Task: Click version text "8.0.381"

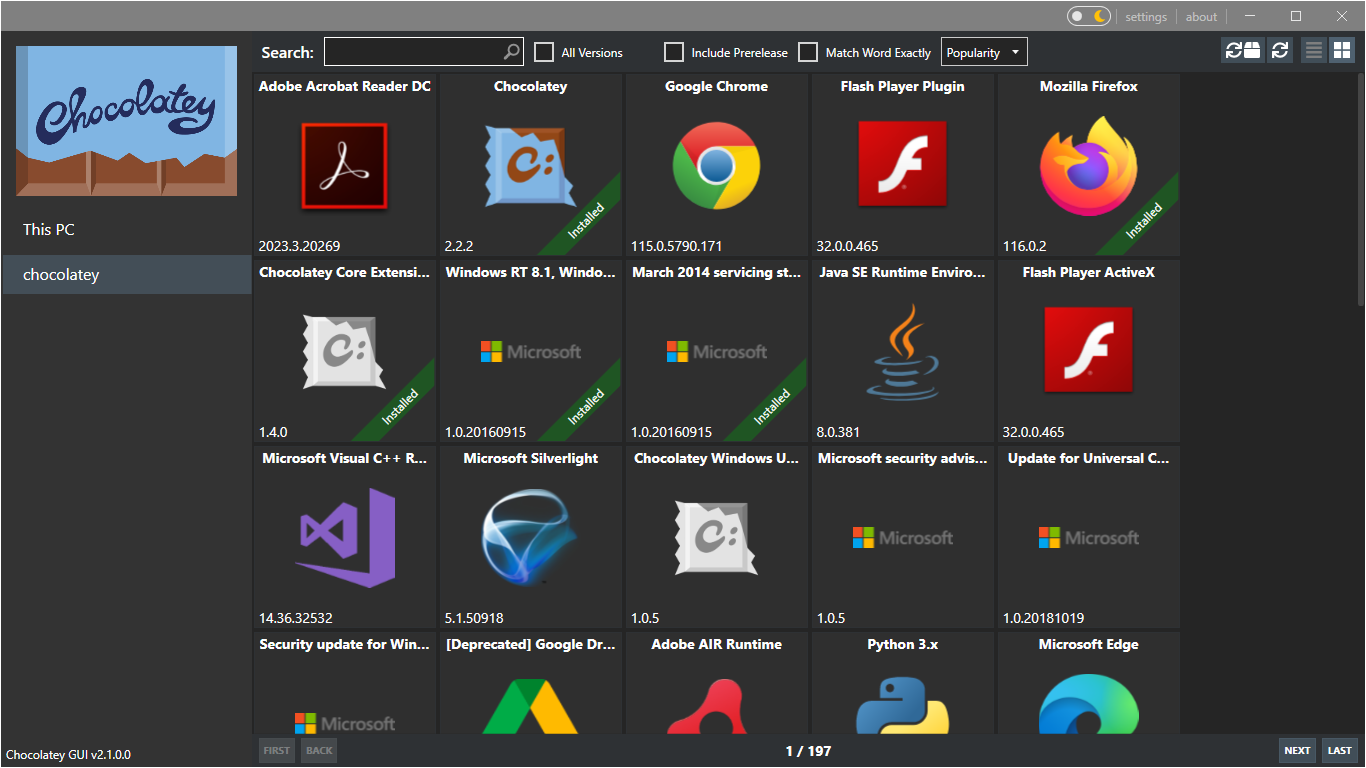Action: [x=838, y=432]
